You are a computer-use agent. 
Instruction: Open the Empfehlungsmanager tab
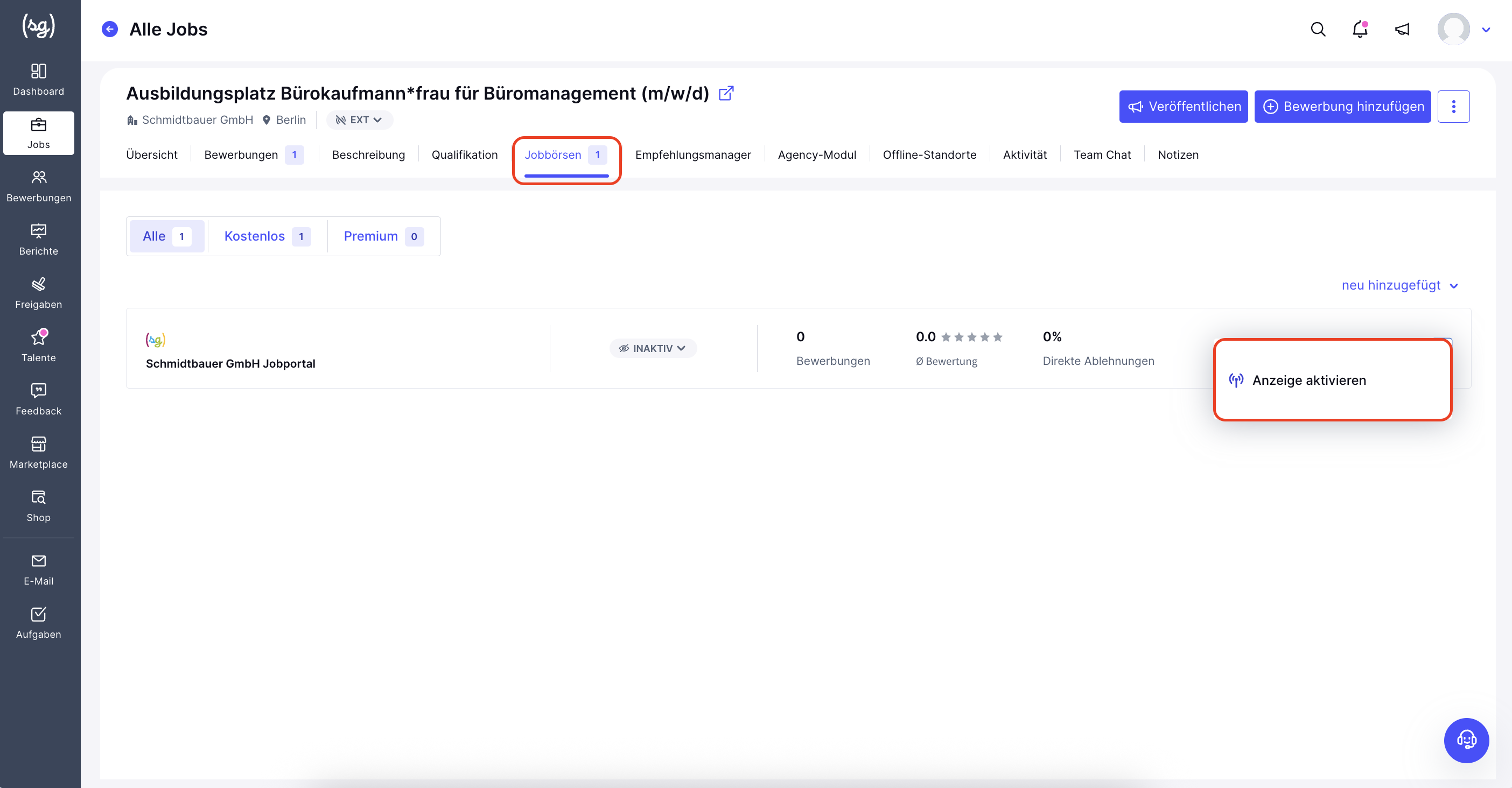(x=692, y=155)
